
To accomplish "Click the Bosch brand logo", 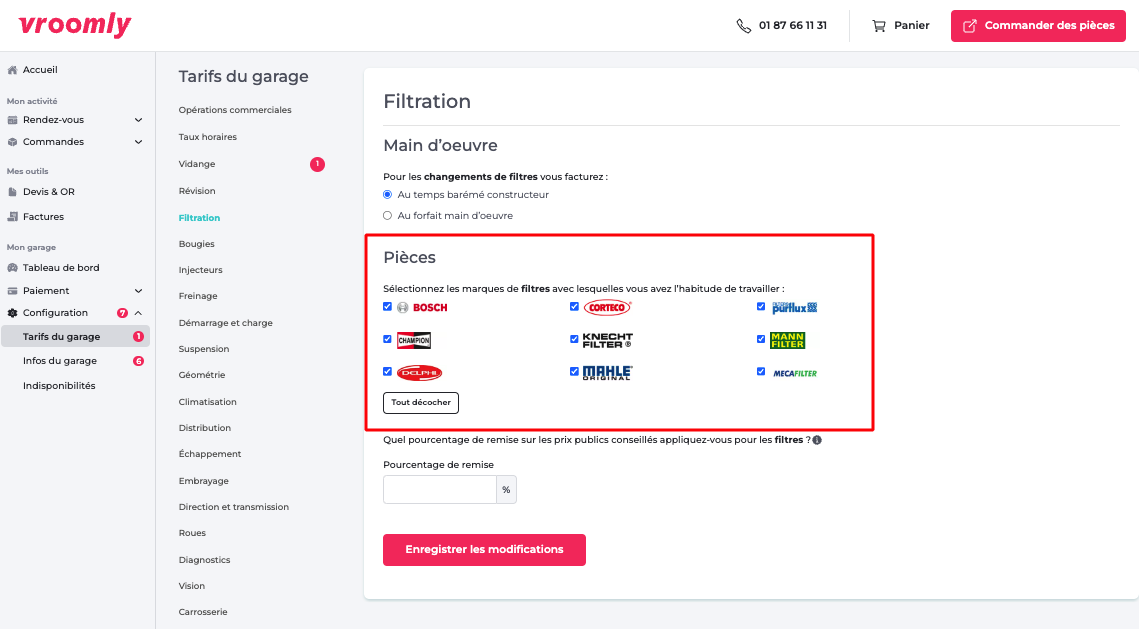I will [422, 307].
